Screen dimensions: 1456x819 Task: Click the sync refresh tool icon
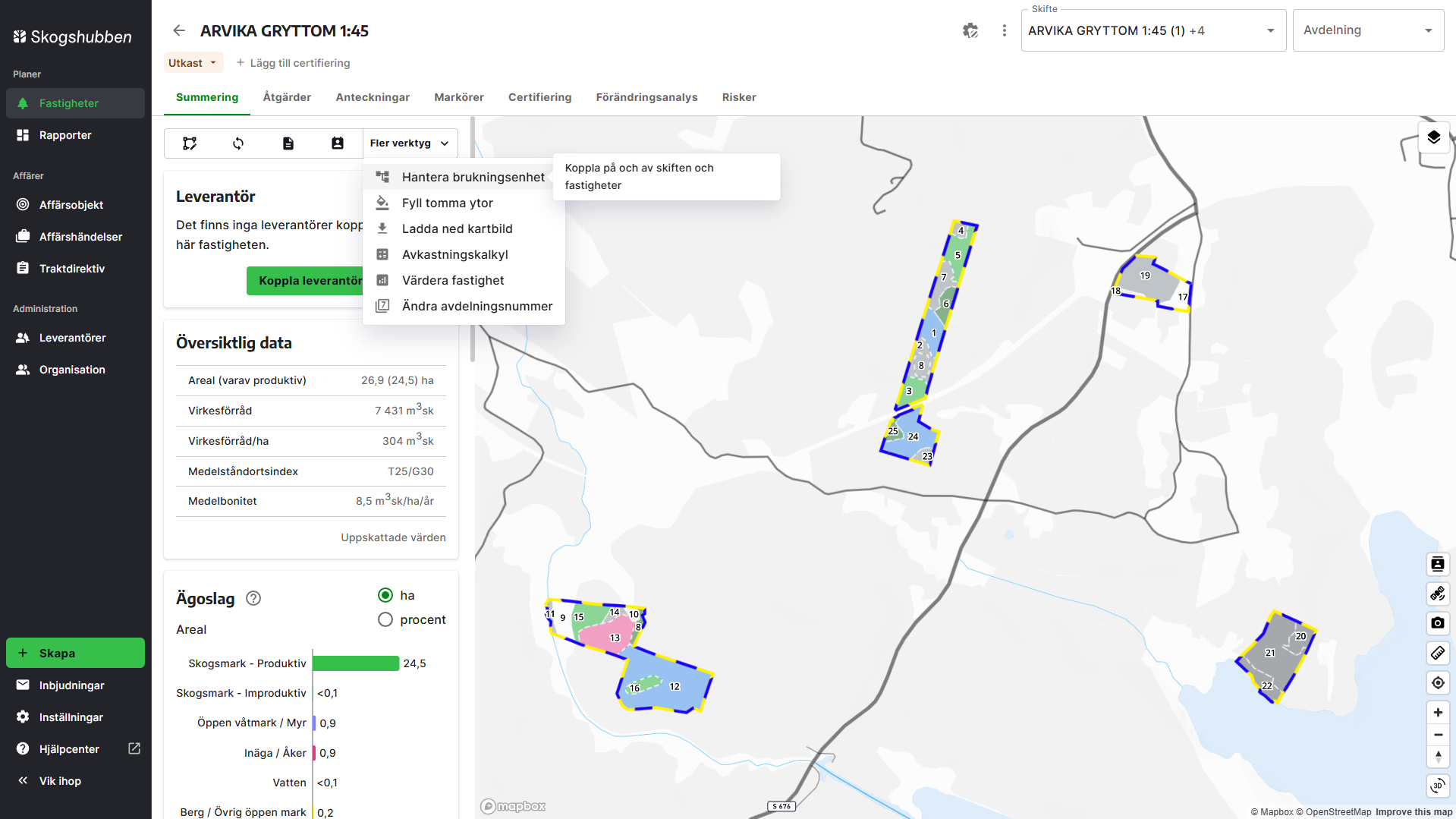(238, 143)
